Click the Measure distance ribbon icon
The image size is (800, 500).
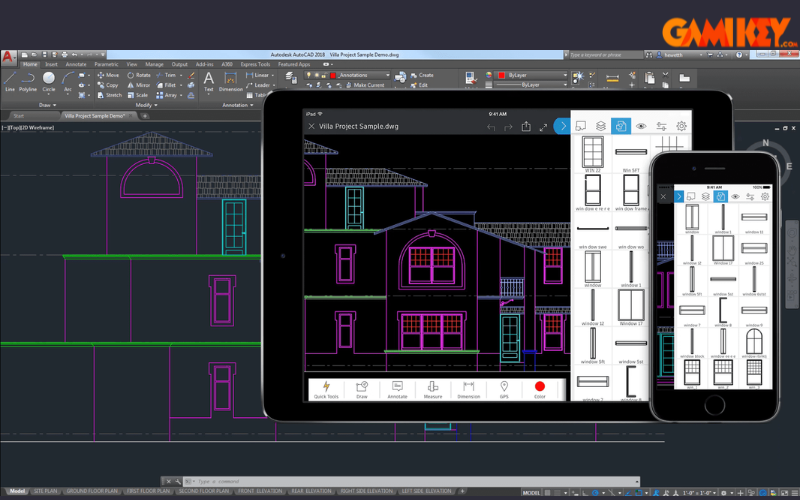click(x=612, y=78)
